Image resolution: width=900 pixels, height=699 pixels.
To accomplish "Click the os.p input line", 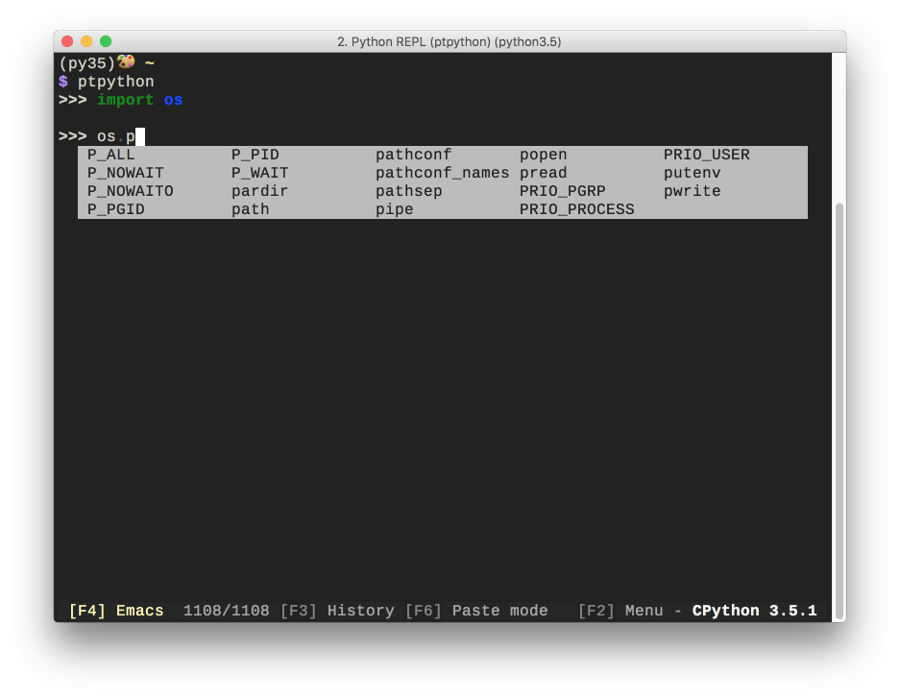I will (x=115, y=136).
